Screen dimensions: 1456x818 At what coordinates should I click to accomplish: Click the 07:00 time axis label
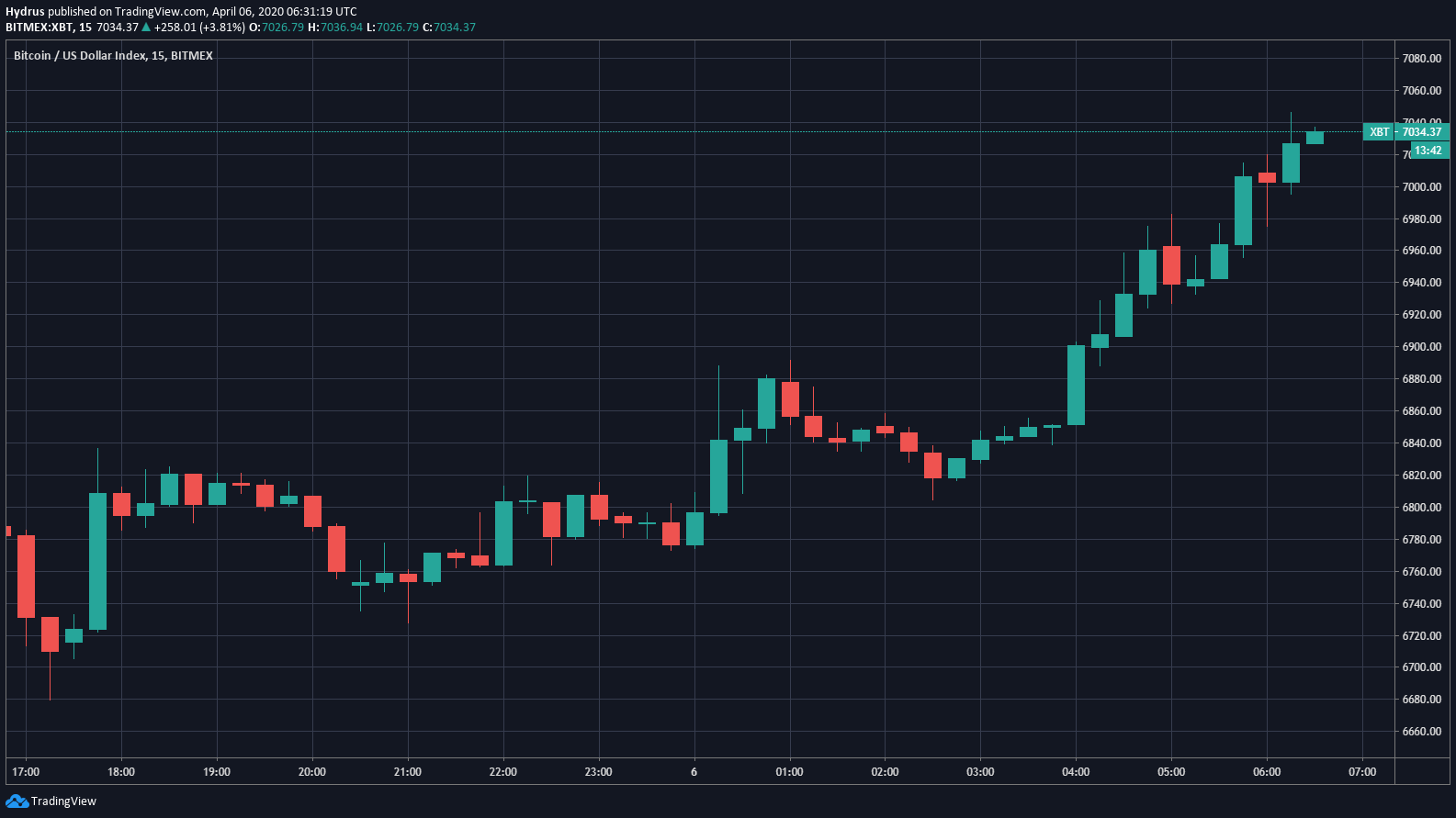(1361, 772)
